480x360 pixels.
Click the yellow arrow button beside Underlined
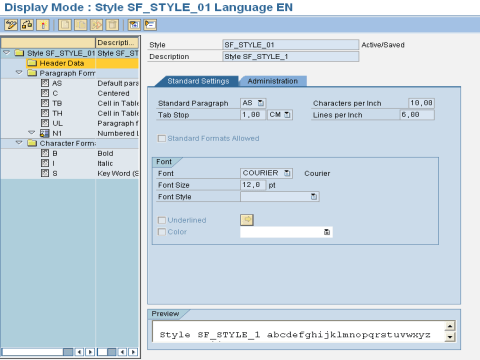coord(247,220)
